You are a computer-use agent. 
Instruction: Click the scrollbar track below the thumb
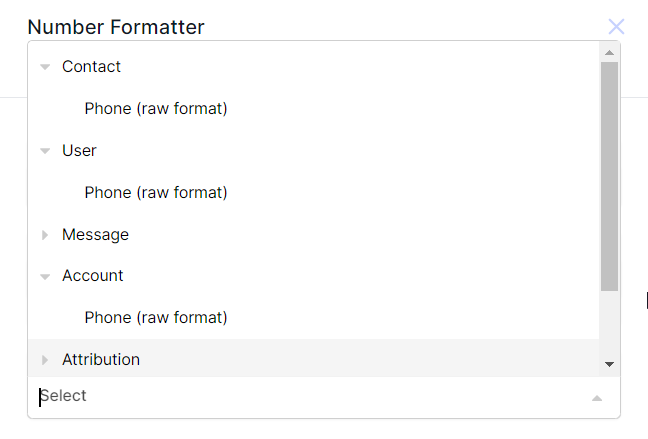(x=609, y=325)
